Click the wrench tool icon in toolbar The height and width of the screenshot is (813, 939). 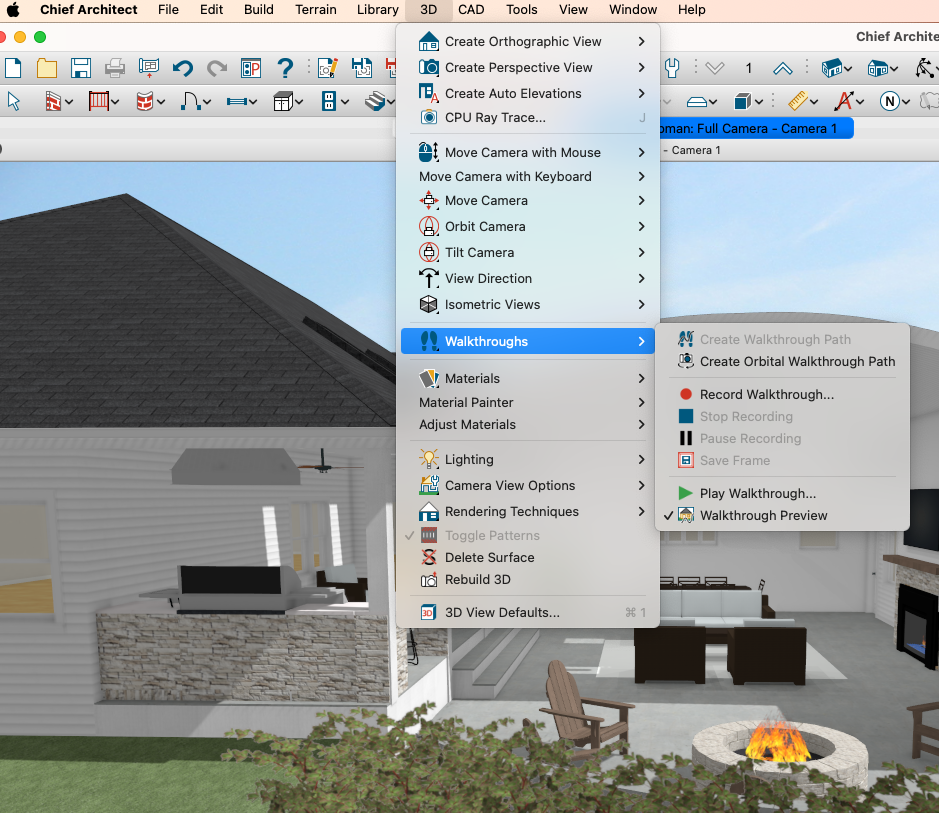(x=672, y=68)
